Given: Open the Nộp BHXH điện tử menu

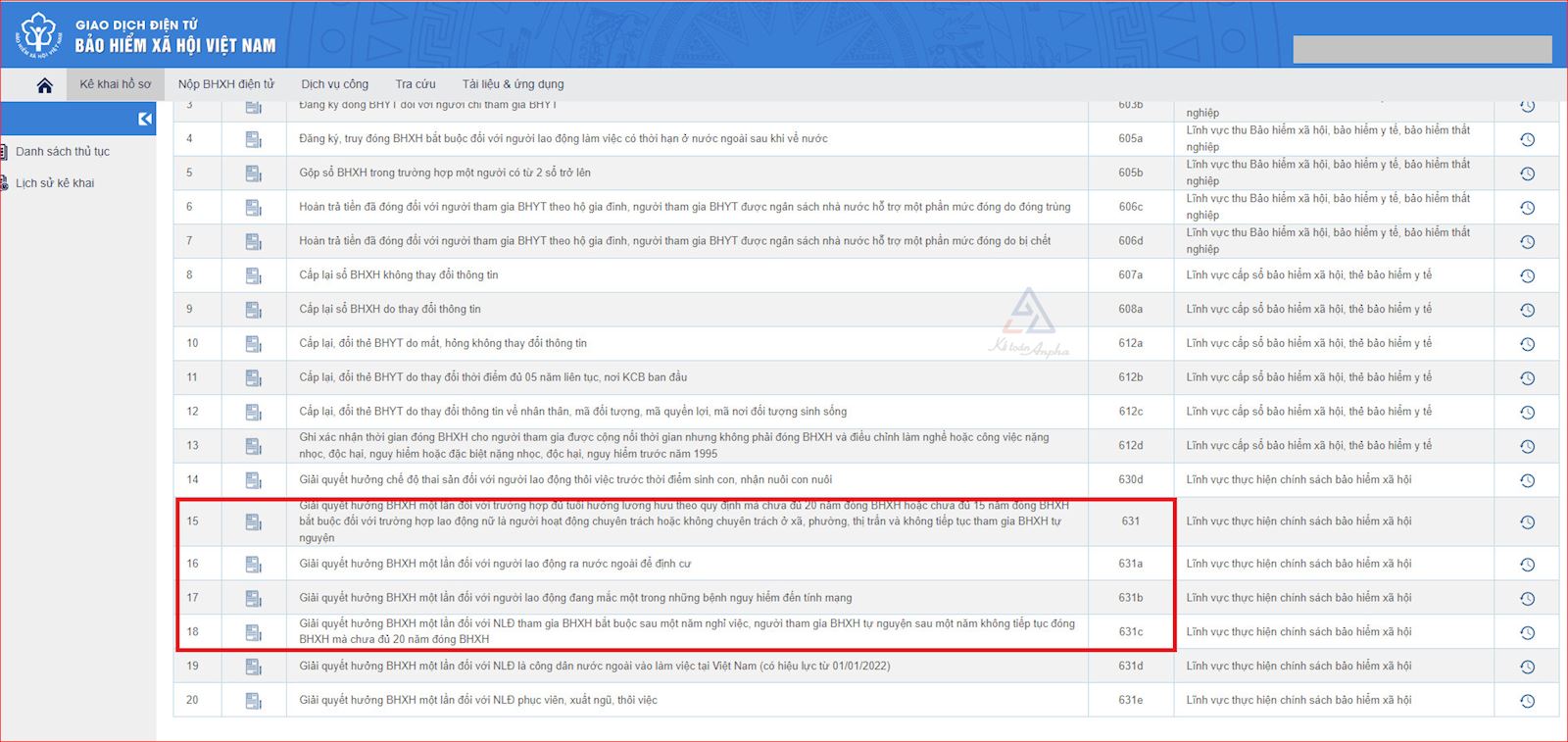Looking at the screenshot, I should (x=226, y=84).
